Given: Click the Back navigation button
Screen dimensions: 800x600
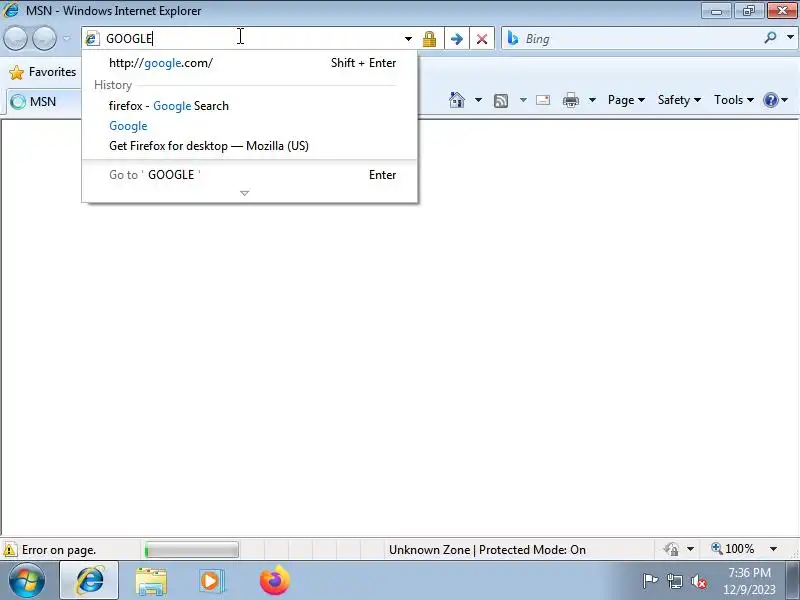Looking at the screenshot, I should tap(15, 38).
